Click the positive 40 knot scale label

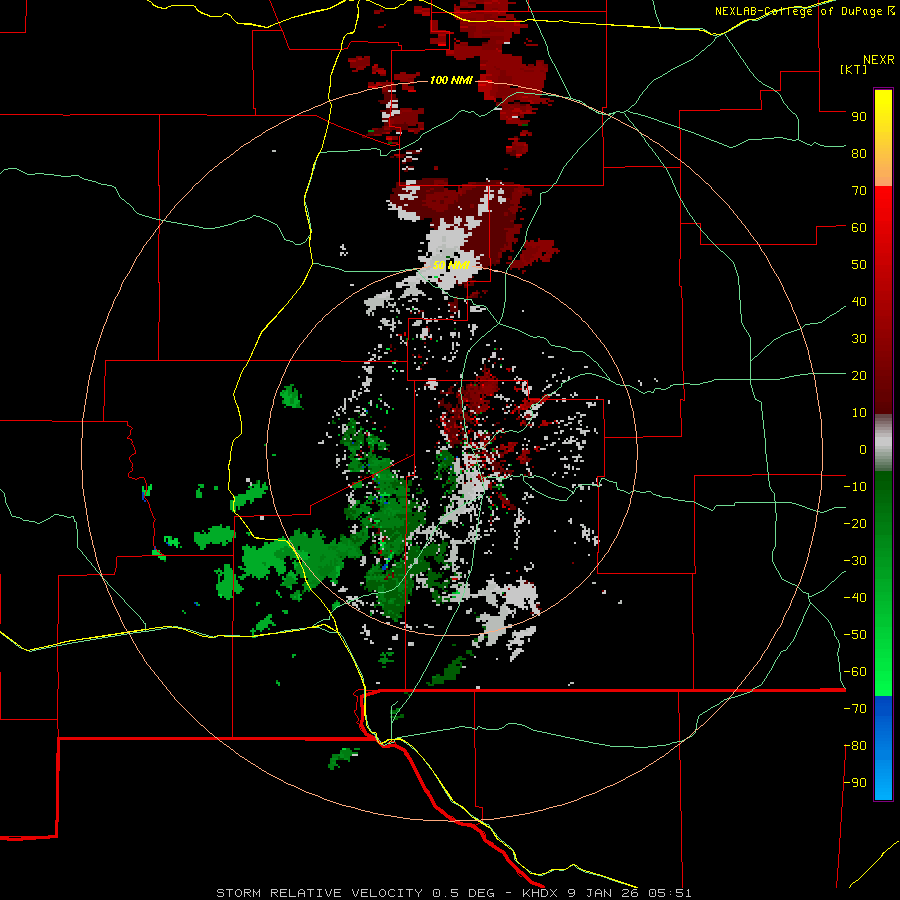[x=859, y=301]
